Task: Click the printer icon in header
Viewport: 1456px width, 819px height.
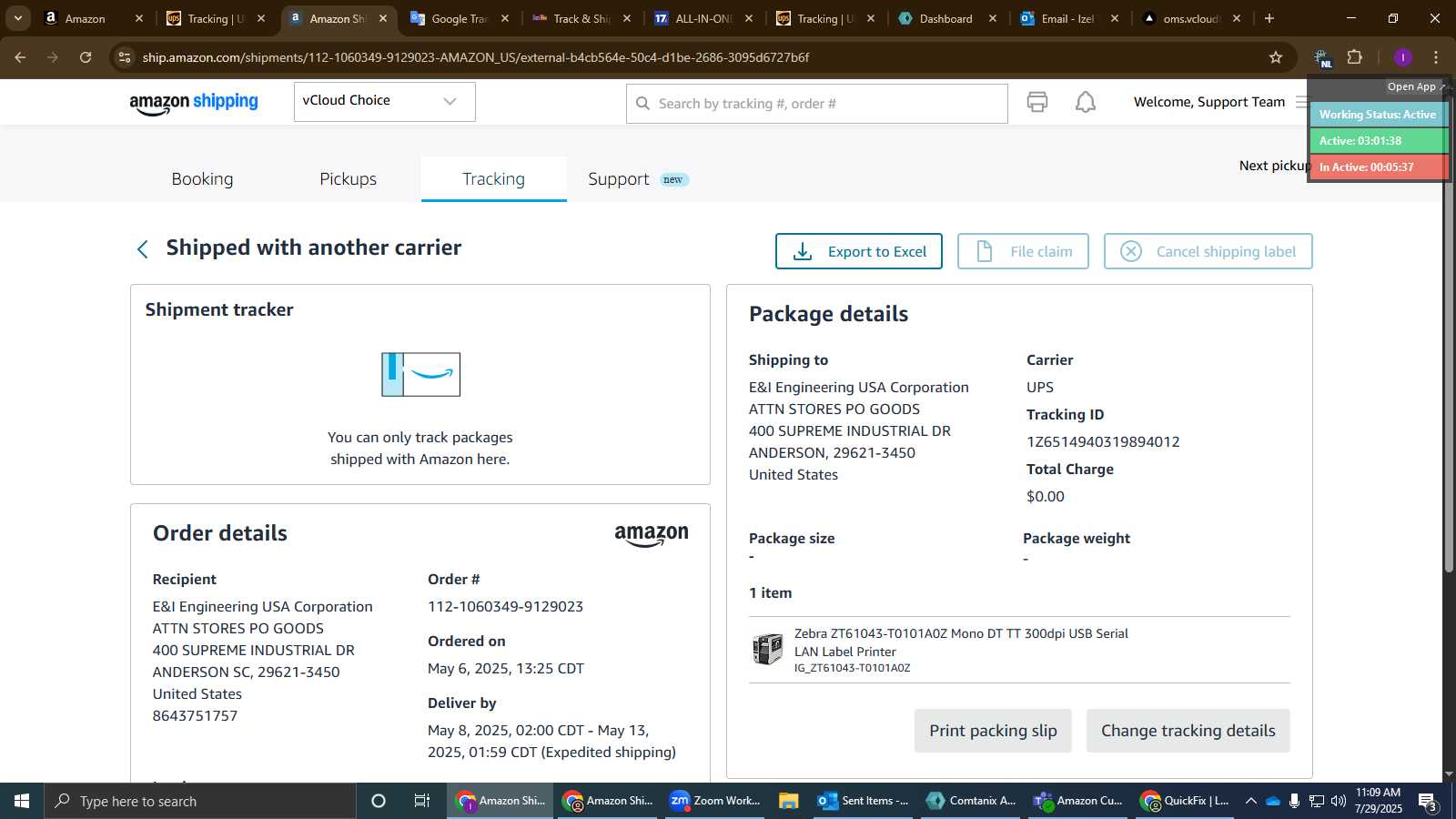Action: 1037,102
